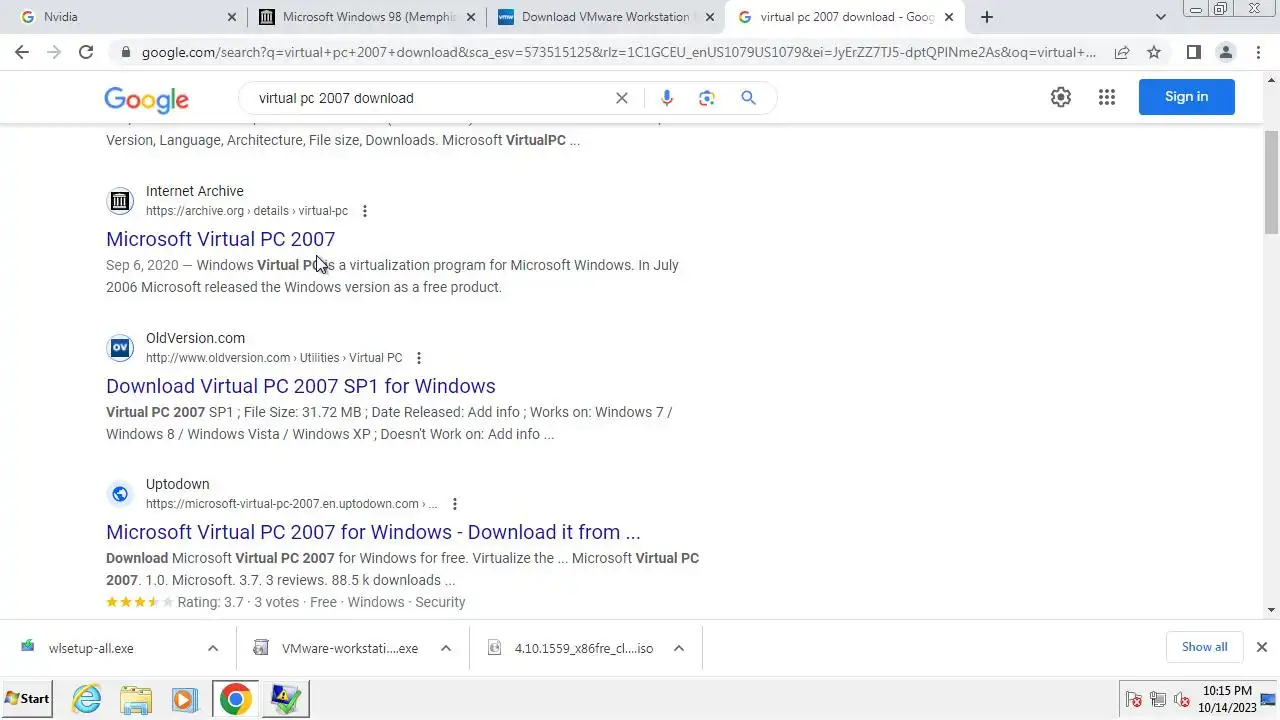Close the Nvidia tab
The width and height of the screenshot is (1280, 720).
point(232,17)
